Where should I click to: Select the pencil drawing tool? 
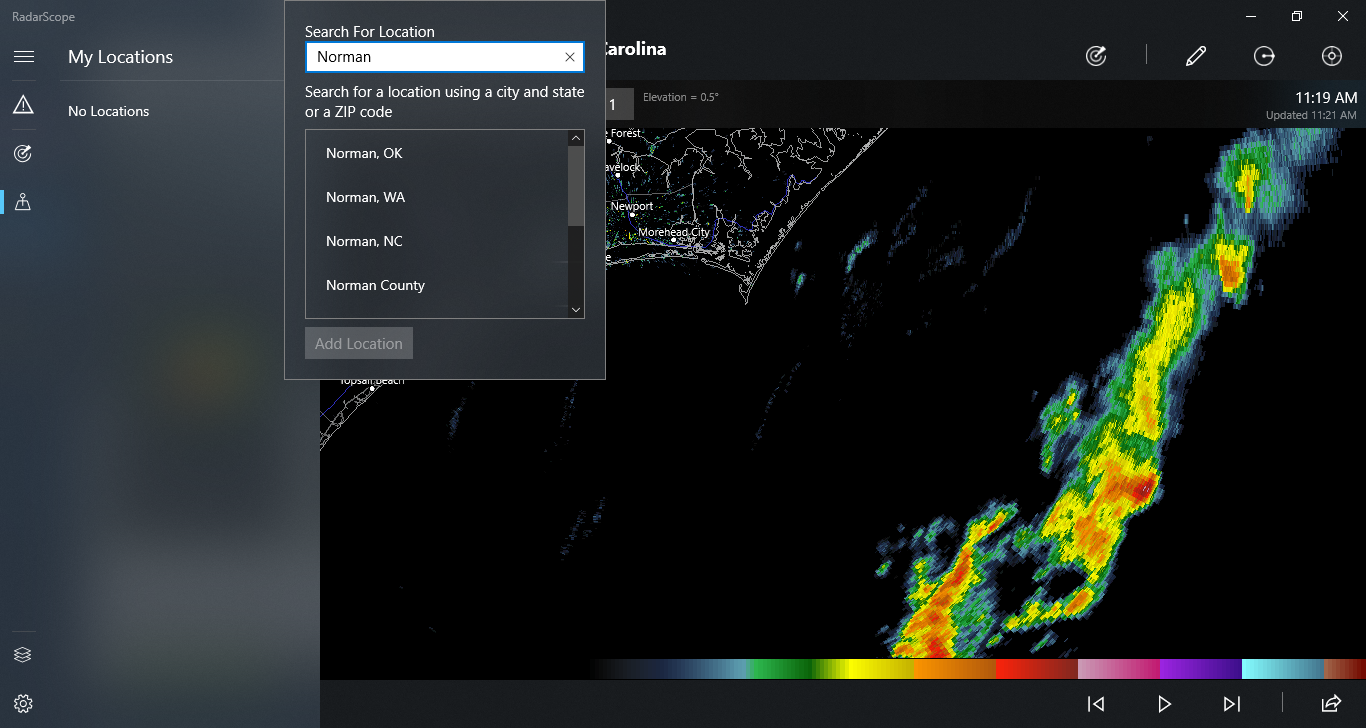click(x=1196, y=56)
